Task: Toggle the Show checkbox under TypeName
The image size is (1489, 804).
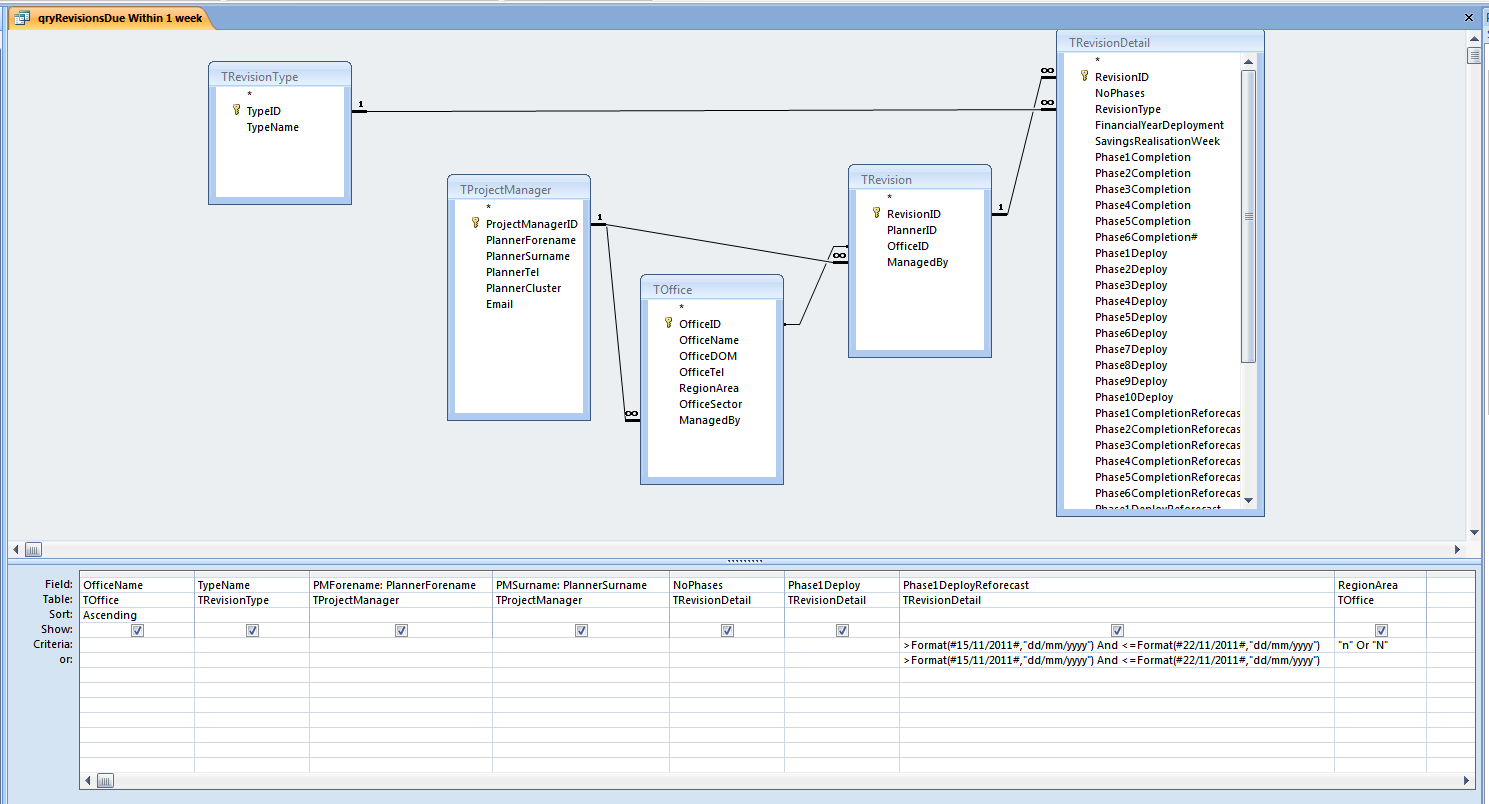Action: (252, 630)
